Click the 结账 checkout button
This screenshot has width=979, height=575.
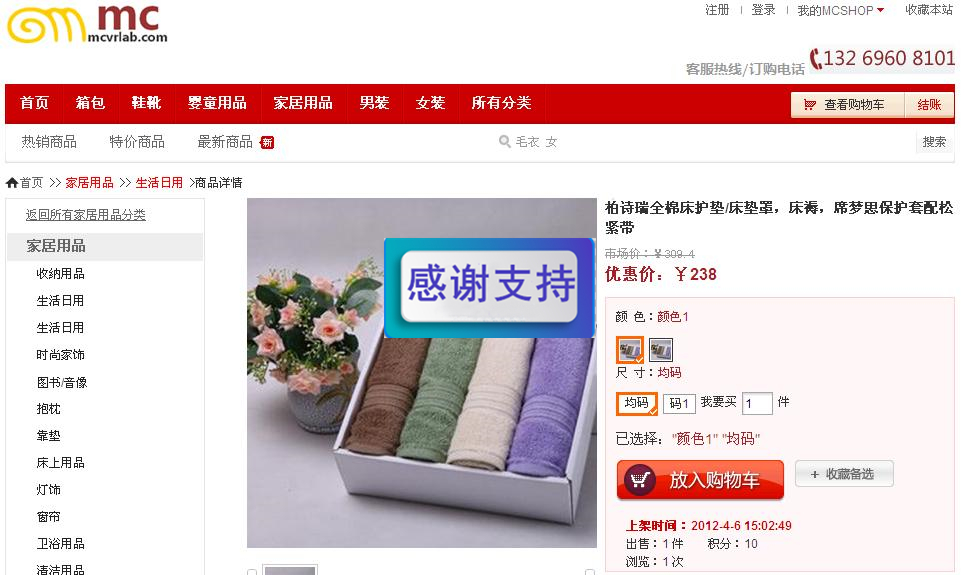click(x=929, y=105)
